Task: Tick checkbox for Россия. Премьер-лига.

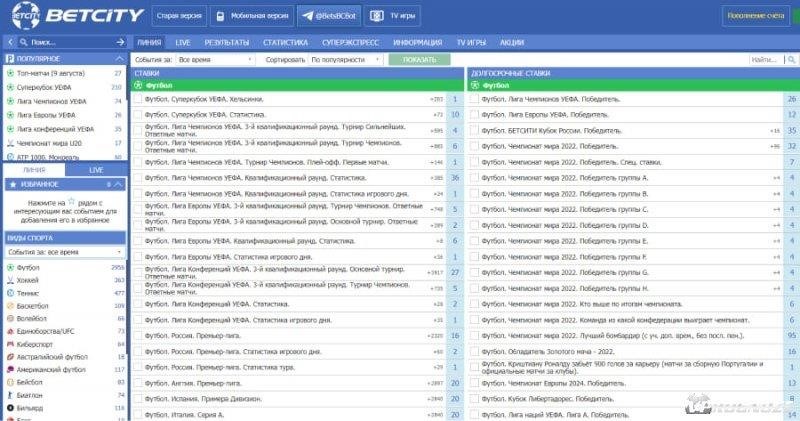Action: (138, 336)
